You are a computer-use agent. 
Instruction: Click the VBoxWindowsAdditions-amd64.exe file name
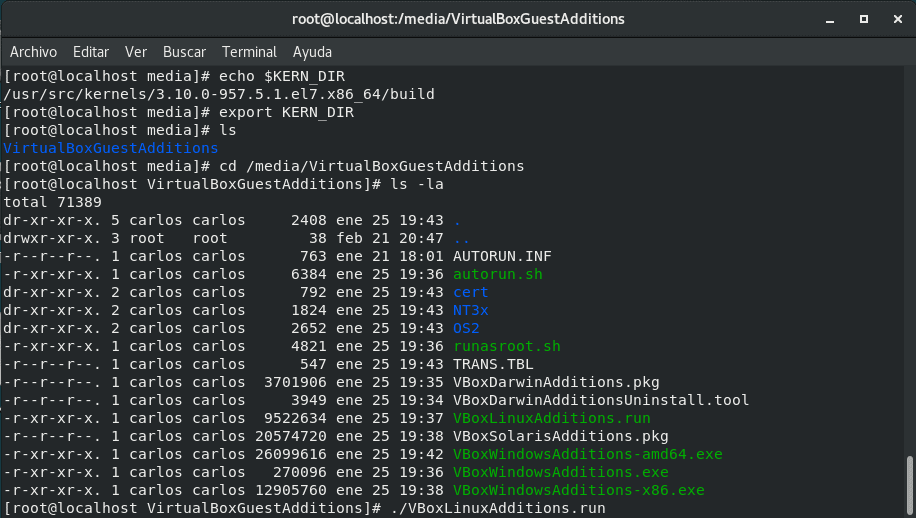pos(588,454)
